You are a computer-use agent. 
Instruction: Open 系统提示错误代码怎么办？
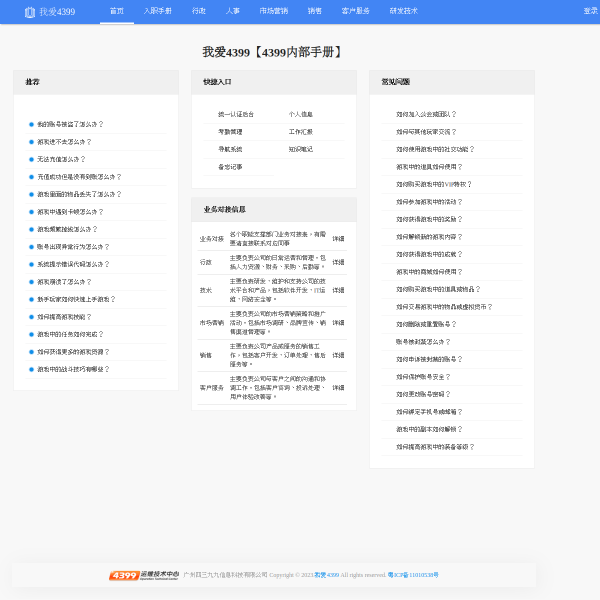(x=73, y=264)
